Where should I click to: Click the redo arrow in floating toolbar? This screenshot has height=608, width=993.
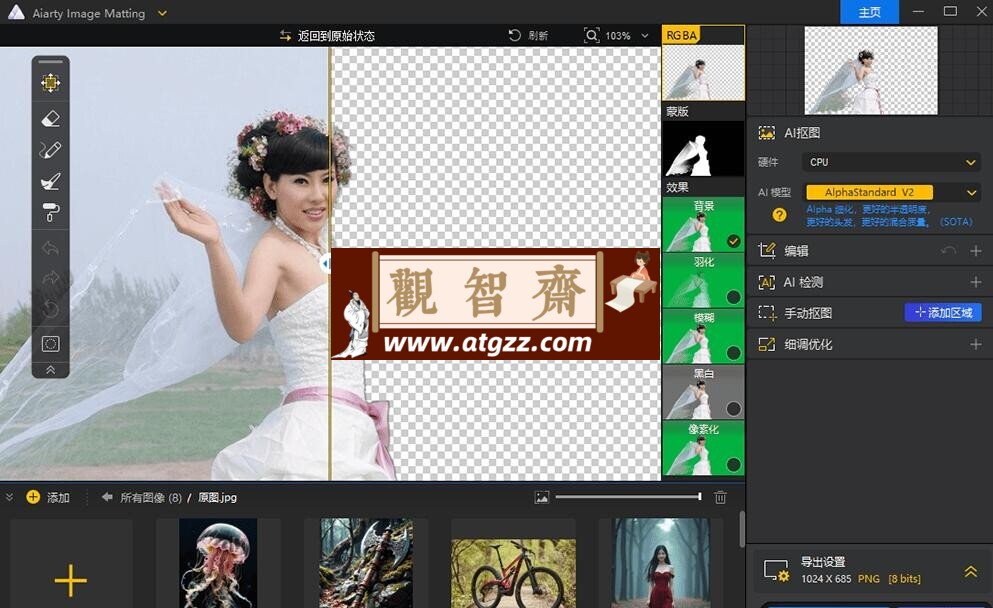click(51, 278)
